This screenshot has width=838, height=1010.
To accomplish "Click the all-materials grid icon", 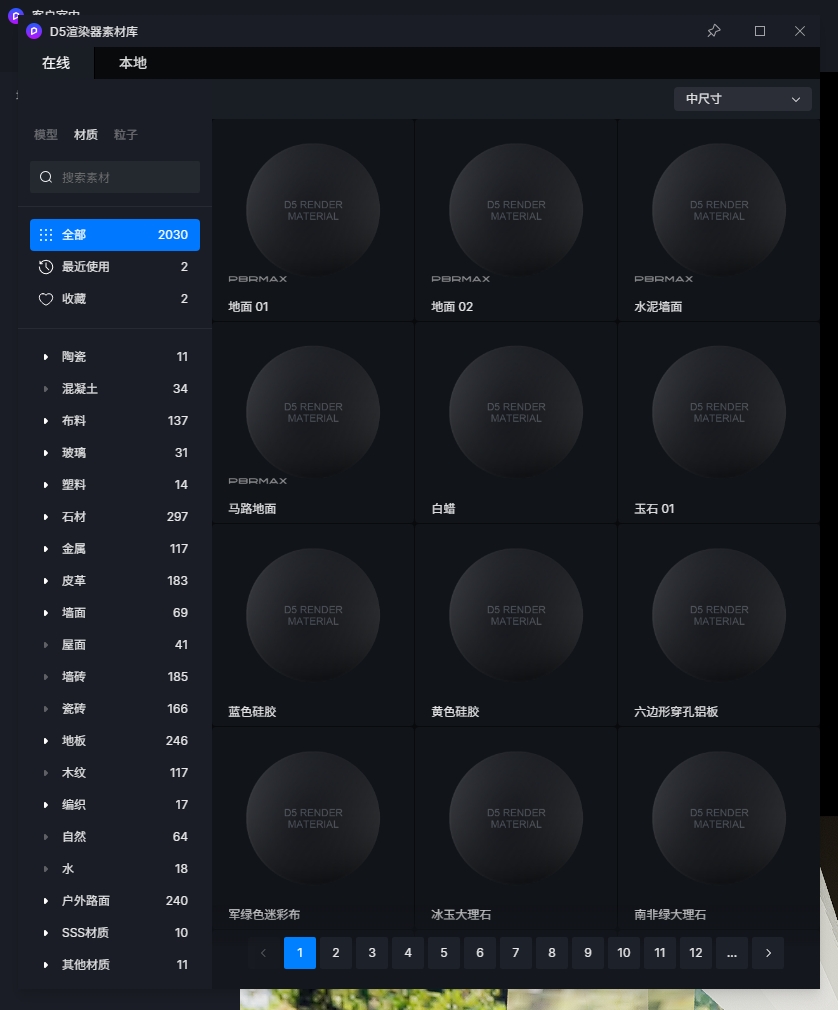I will [46, 235].
